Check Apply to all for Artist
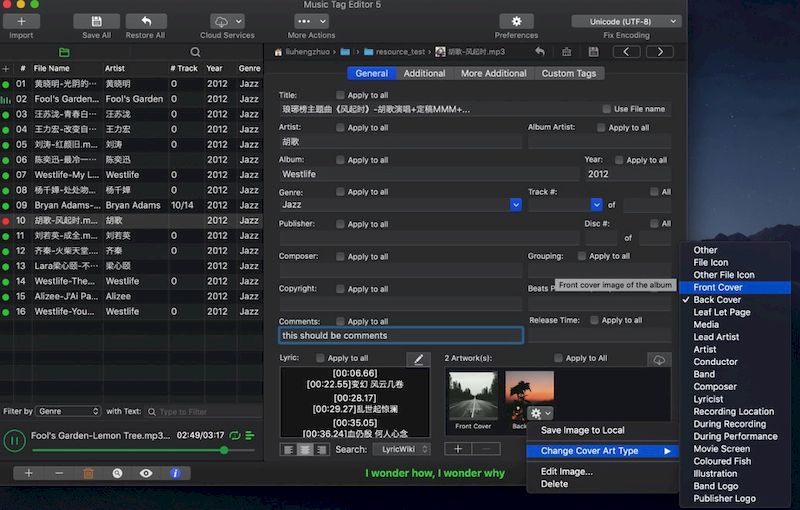This screenshot has height=510, width=800. point(341,128)
